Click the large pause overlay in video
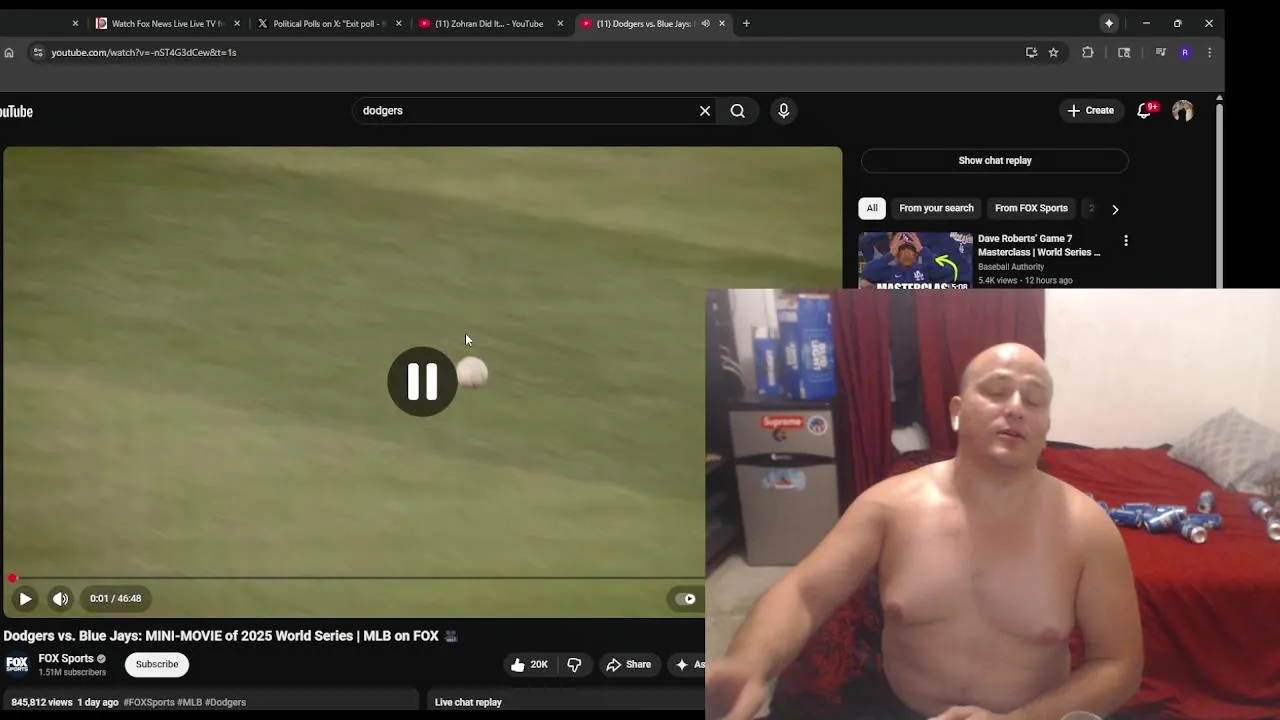This screenshot has height=720, width=1280. pos(422,381)
